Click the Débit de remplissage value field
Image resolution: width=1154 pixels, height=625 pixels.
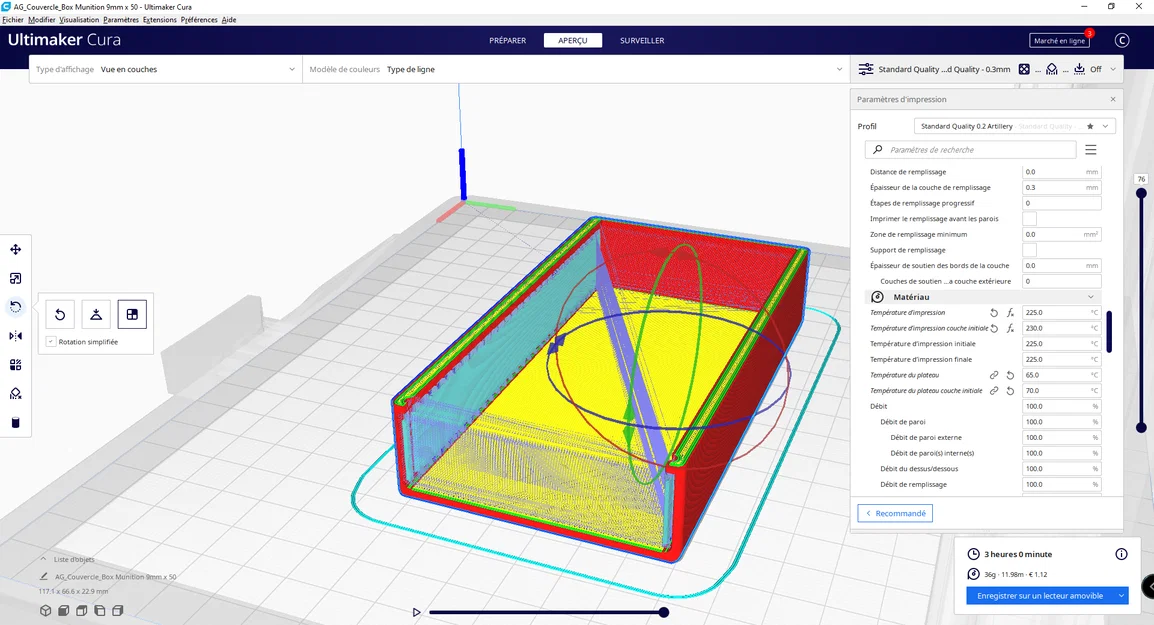(1061, 484)
